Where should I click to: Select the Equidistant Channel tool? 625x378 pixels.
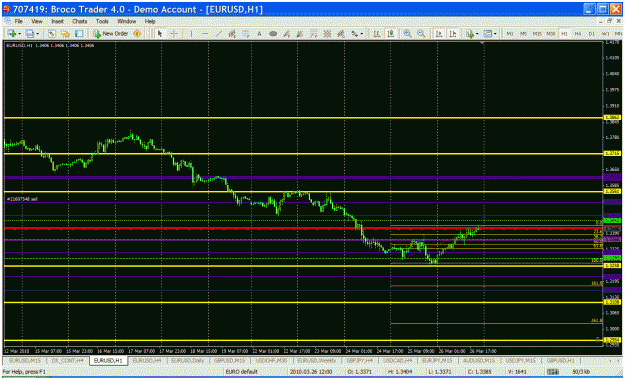click(x=232, y=34)
